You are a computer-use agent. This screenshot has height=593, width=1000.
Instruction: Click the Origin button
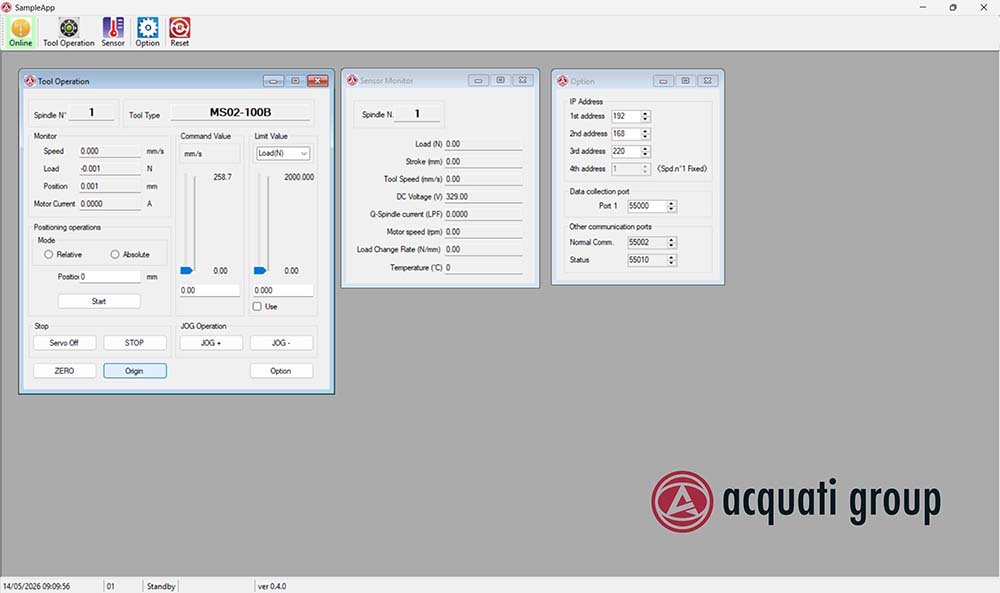pos(135,371)
